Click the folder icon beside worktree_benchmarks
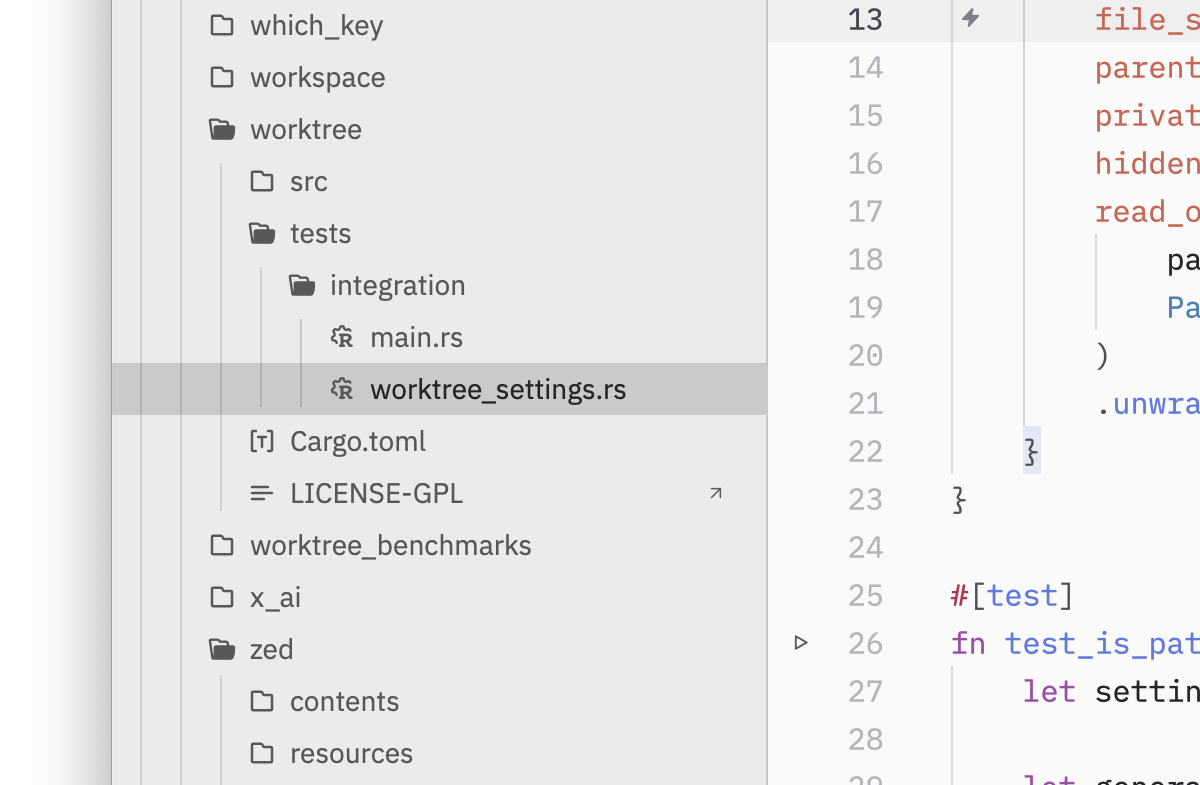Viewport: 1200px width, 785px height. coord(222,545)
